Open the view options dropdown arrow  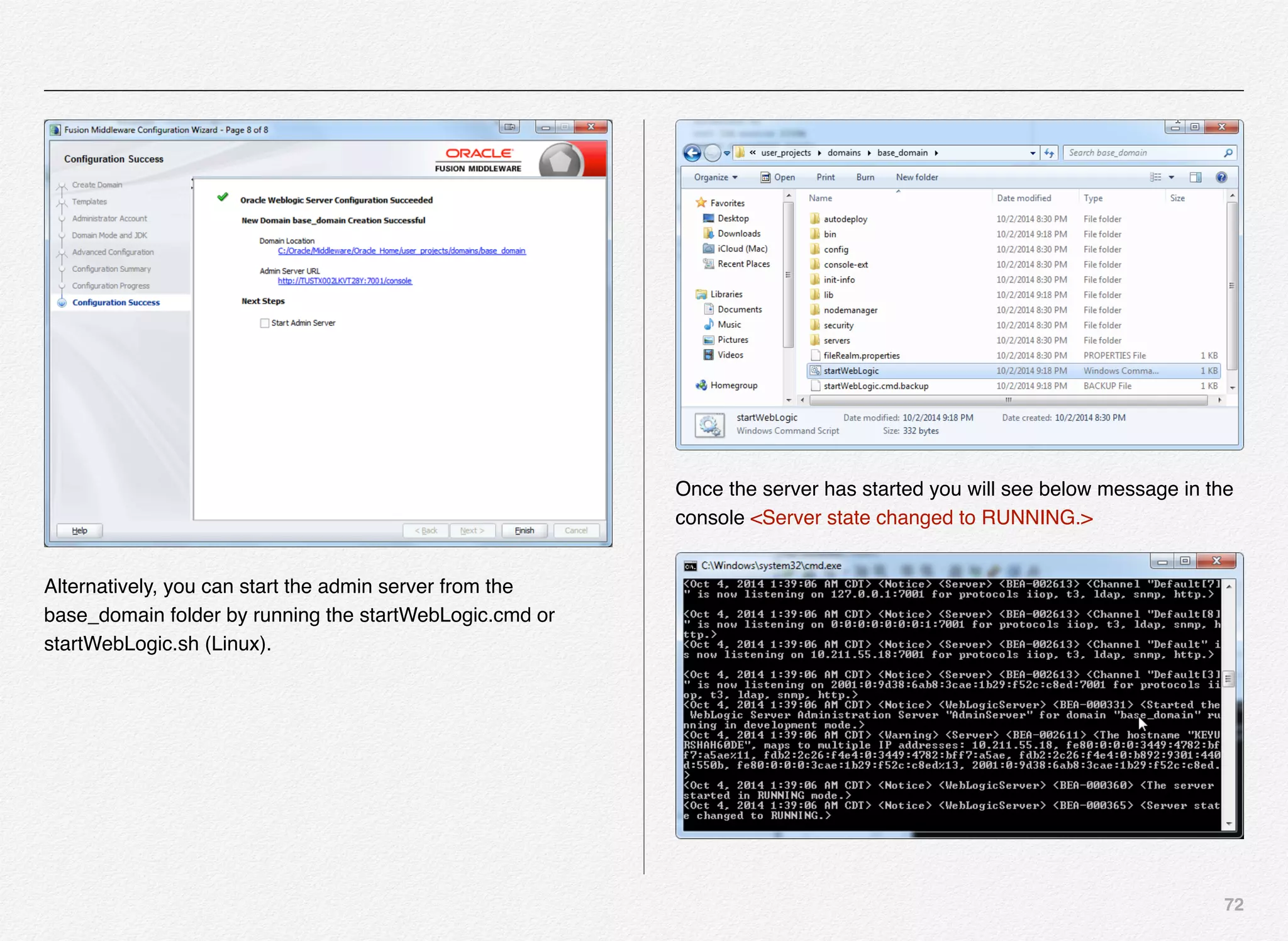pyautogui.click(x=1172, y=177)
